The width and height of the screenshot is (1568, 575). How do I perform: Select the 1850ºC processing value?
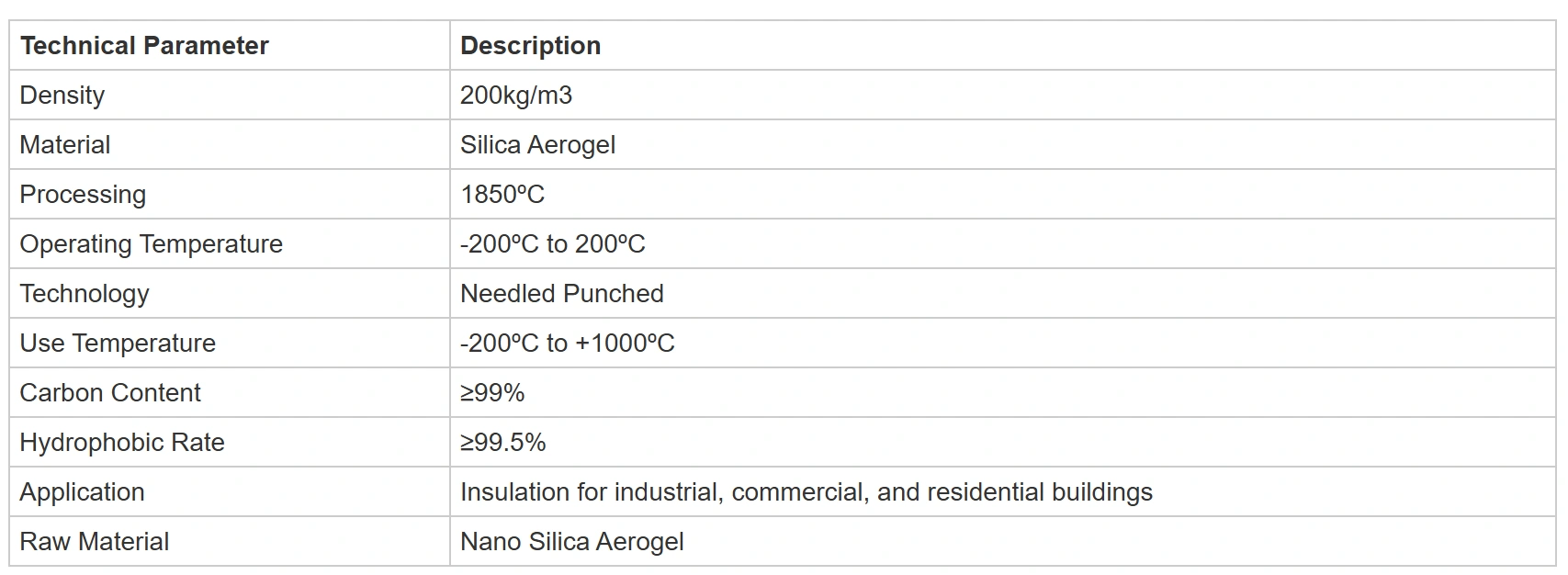(502, 195)
